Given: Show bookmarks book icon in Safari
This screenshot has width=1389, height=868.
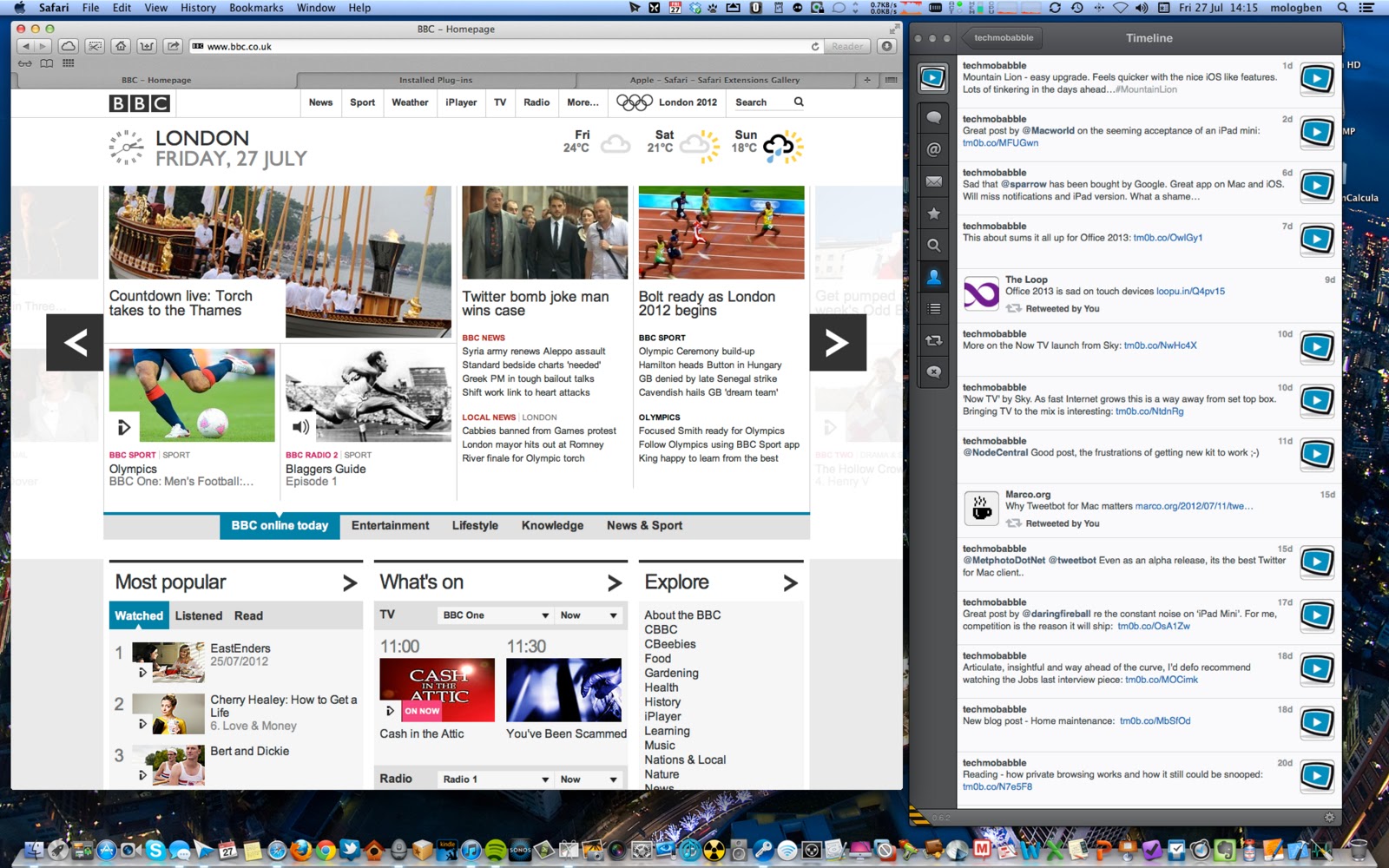Looking at the screenshot, I should tap(47, 63).
